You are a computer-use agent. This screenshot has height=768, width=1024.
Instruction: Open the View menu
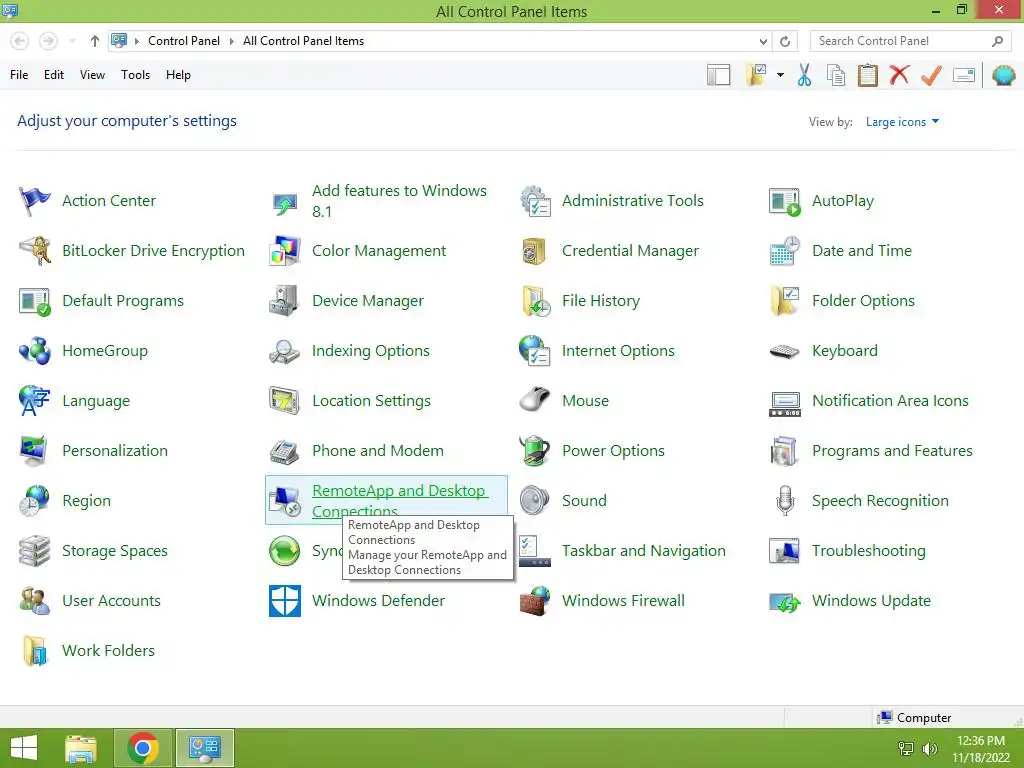click(92, 75)
